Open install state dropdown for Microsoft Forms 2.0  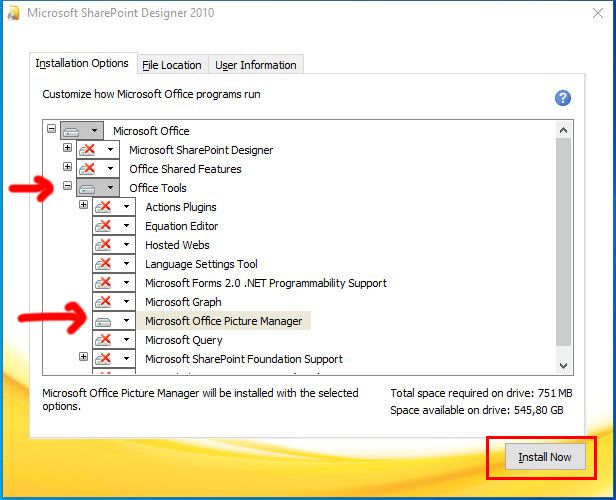[x=114, y=282]
